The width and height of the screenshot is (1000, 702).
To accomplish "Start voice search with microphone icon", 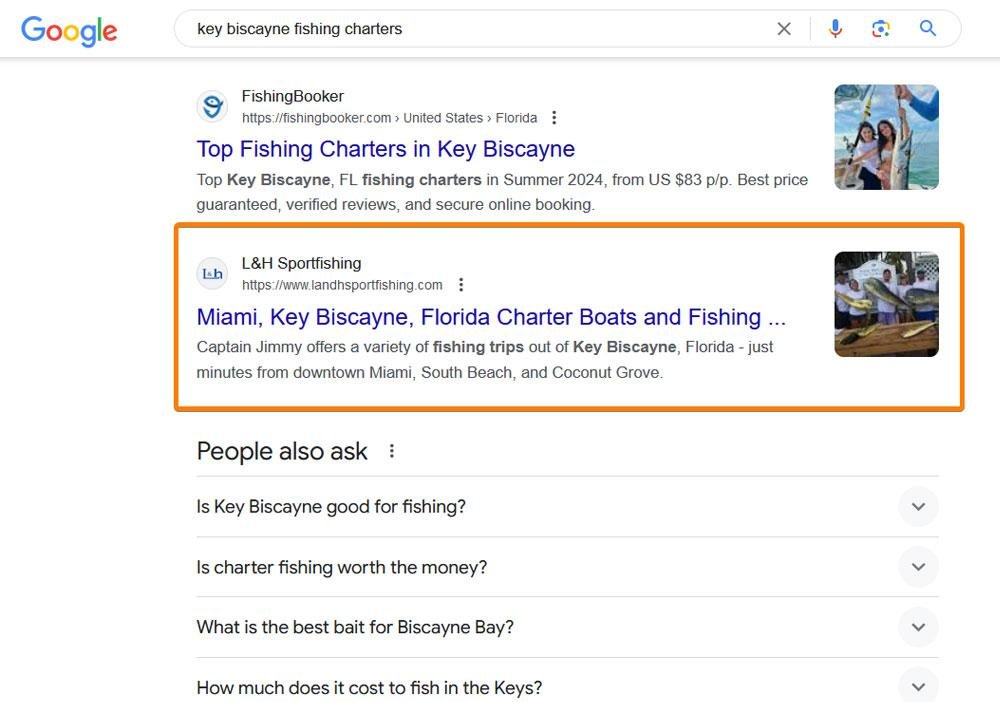I will 835,29.
